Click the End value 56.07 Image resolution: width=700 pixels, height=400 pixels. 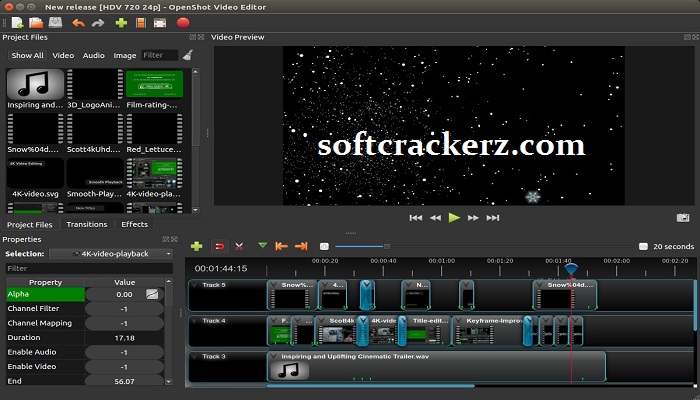[x=125, y=381]
